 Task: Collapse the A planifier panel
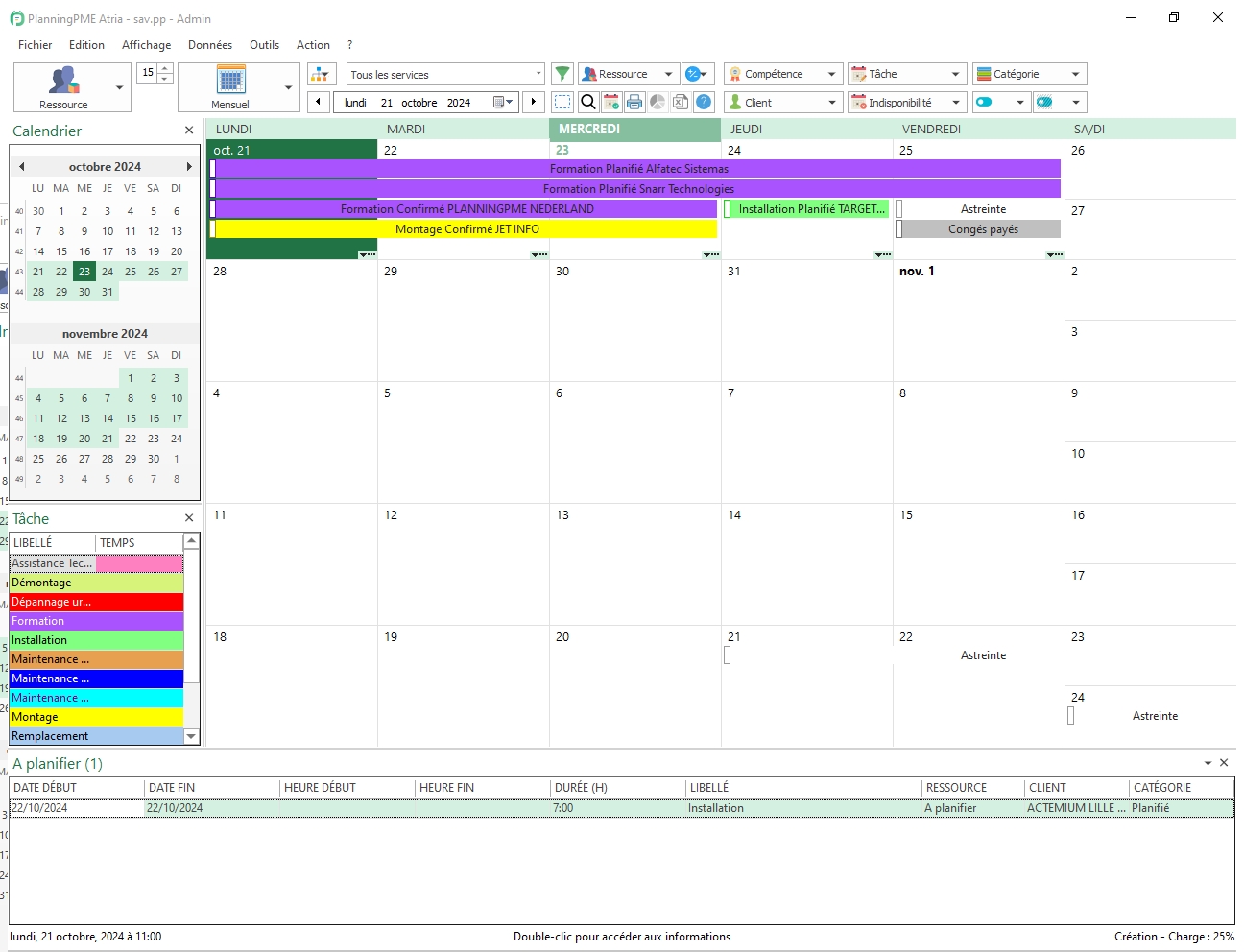coord(1207,762)
